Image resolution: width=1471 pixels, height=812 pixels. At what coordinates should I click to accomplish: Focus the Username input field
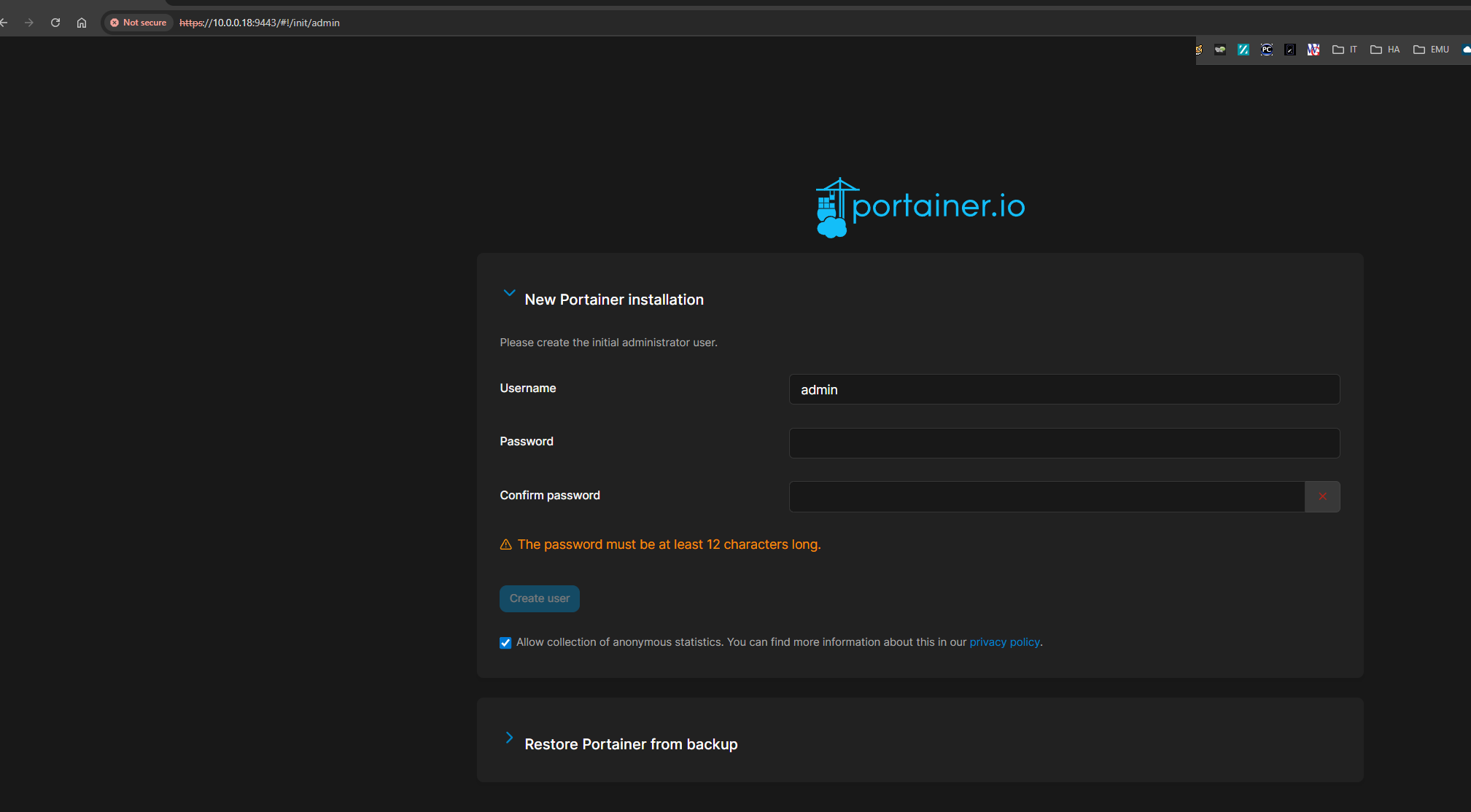(1063, 389)
